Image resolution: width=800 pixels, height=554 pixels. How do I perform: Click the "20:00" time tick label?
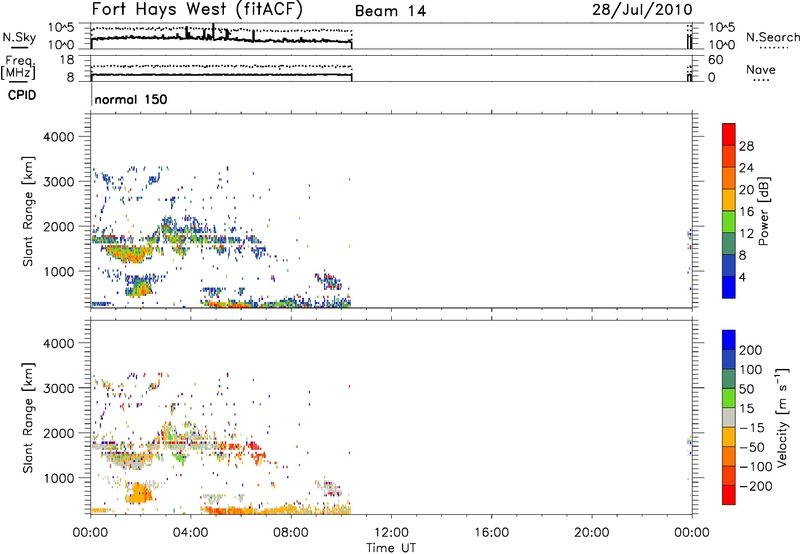tap(592, 533)
